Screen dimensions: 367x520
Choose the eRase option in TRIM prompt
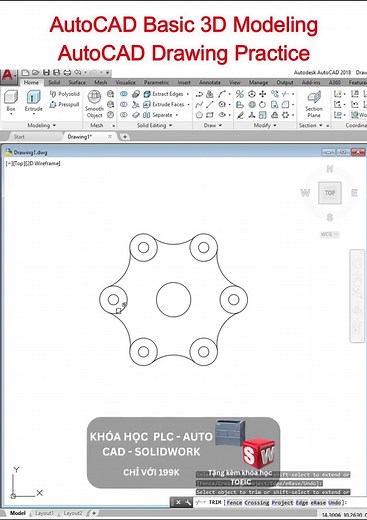[318, 502]
